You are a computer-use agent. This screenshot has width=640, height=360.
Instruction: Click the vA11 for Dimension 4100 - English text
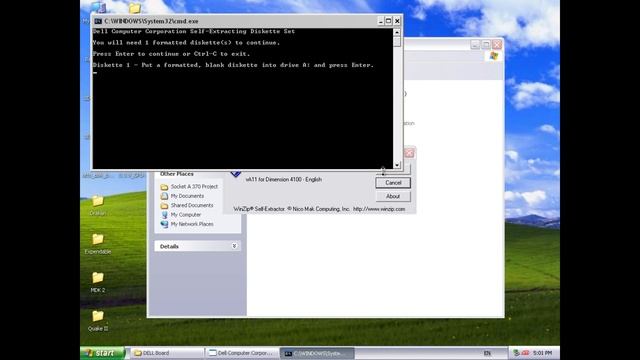click(x=284, y=180)
